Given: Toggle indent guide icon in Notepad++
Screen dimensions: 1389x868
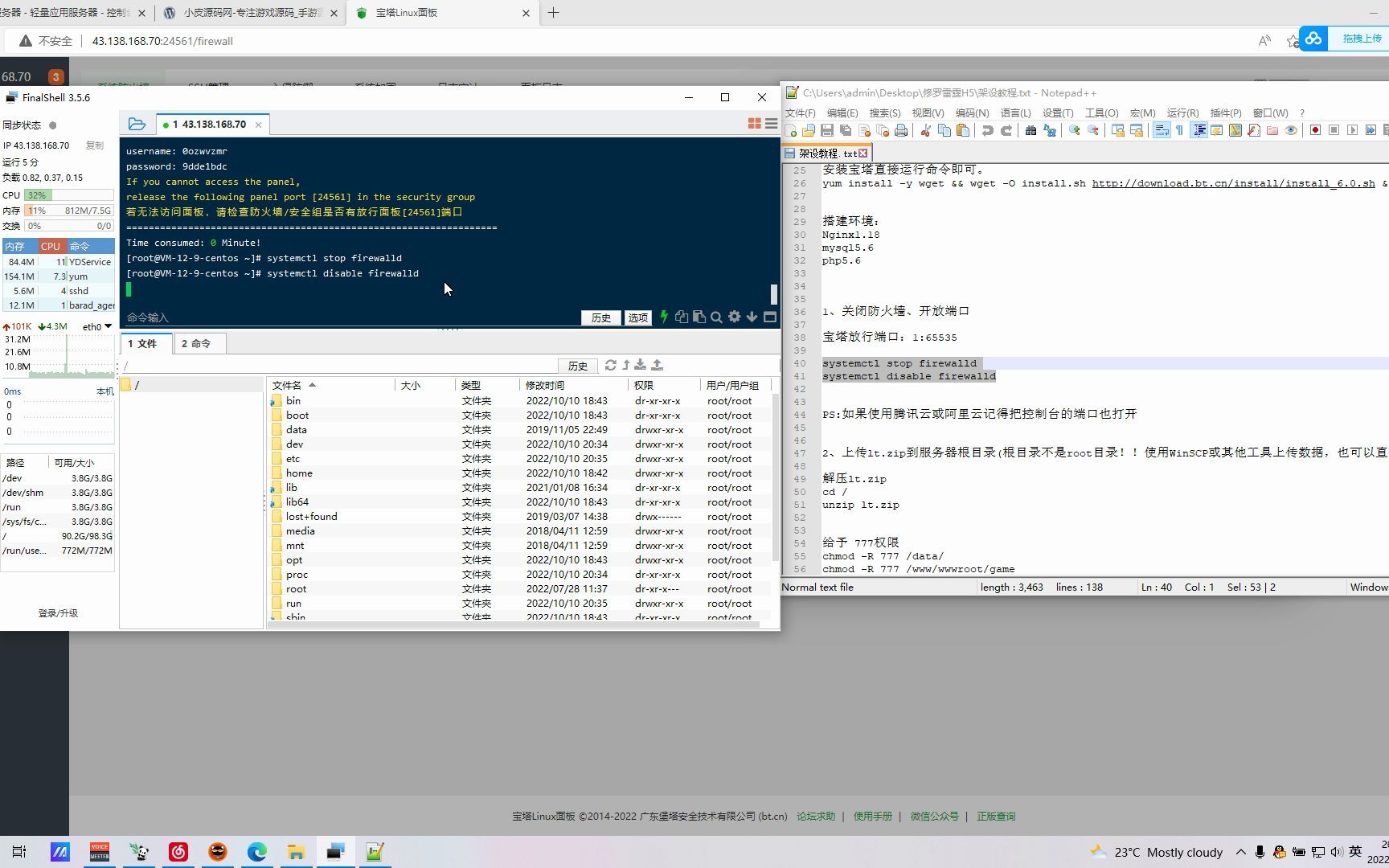Looking at the screenshot, I should 1198,130.
